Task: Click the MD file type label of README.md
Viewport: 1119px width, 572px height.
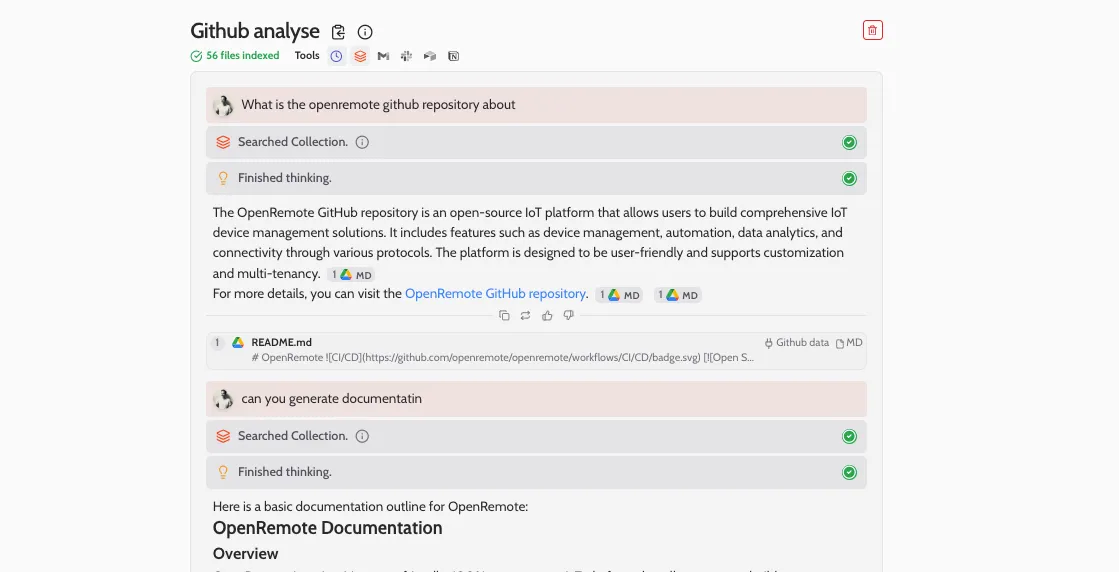Action: (x=849, y=343)
